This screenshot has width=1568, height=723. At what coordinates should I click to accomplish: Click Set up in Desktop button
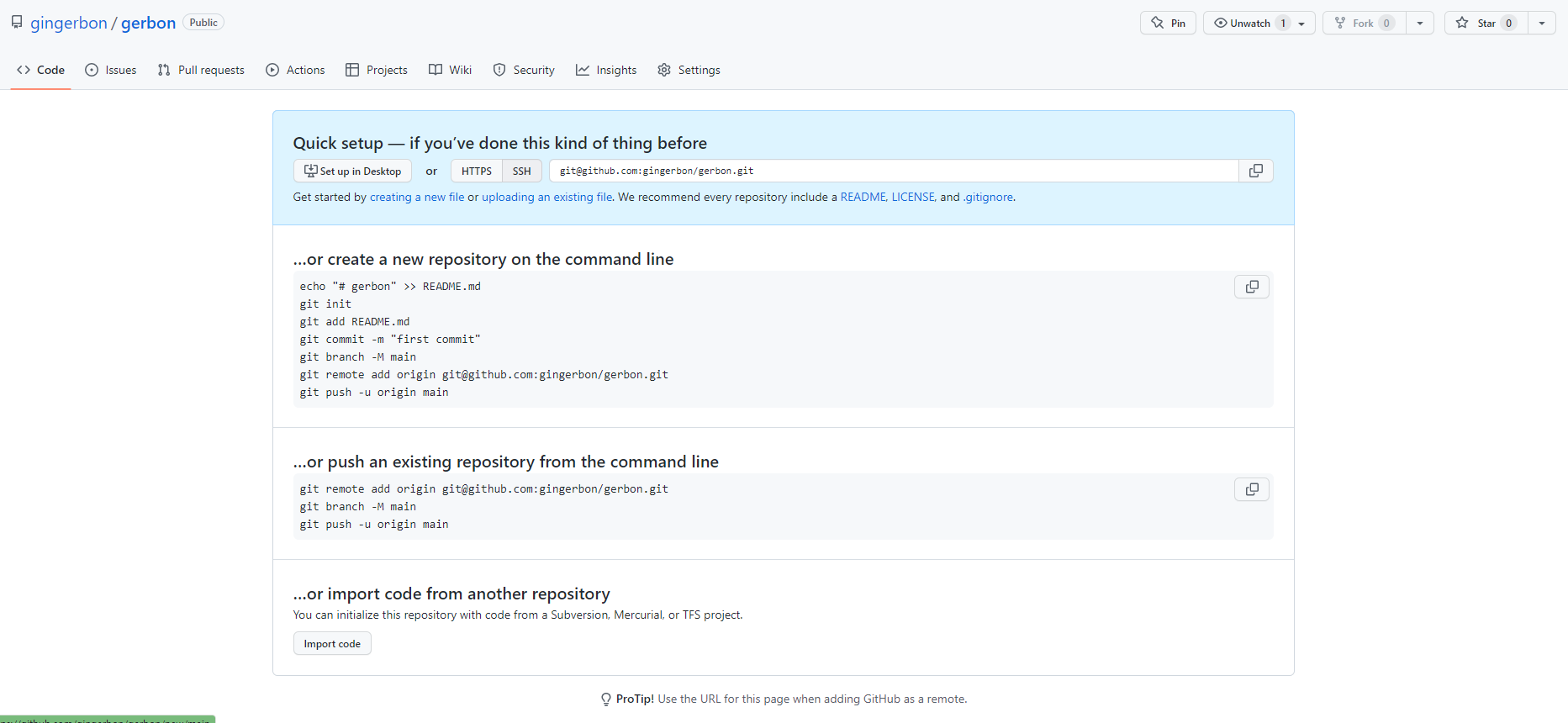(352, 171)
